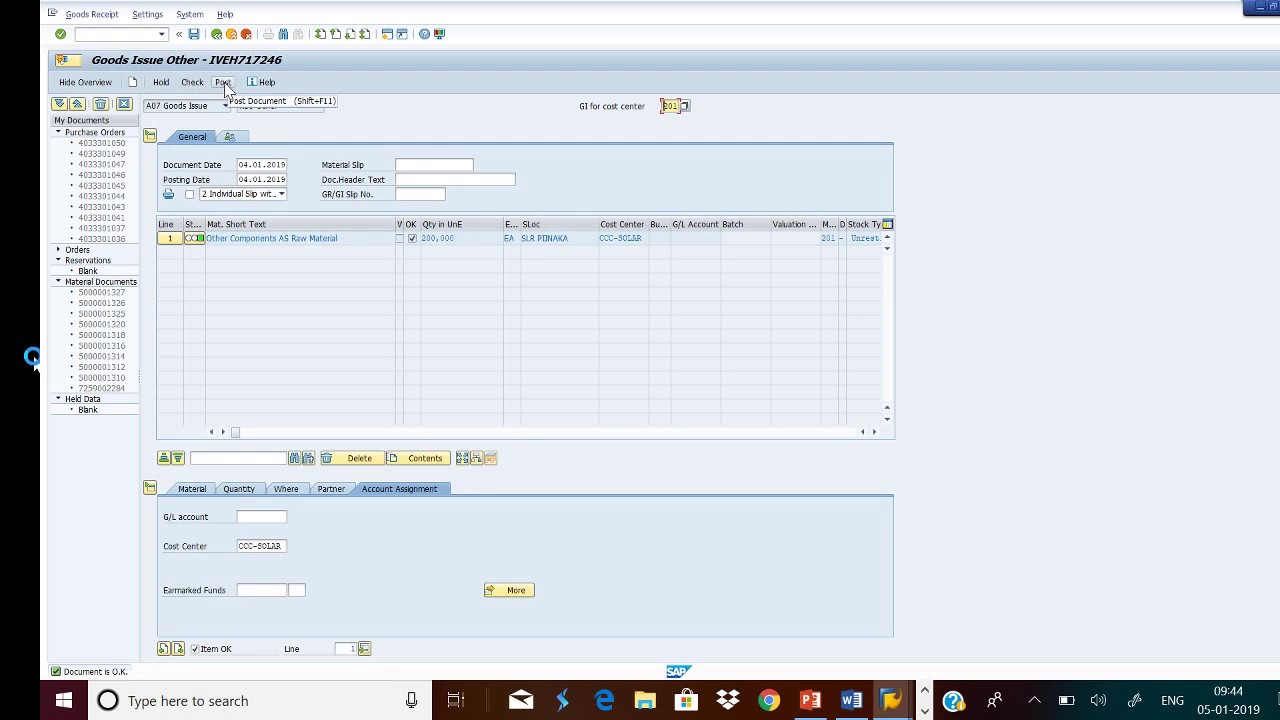This screenshot has width=1280, height=720.
Task: Click the More button
Action: 509,590
